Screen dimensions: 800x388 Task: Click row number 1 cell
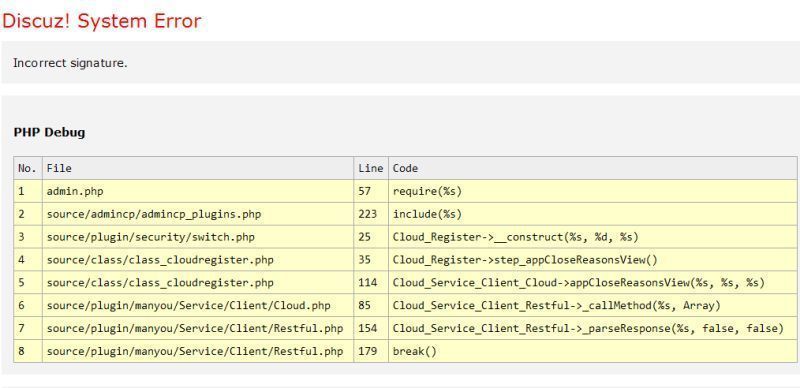28,191
